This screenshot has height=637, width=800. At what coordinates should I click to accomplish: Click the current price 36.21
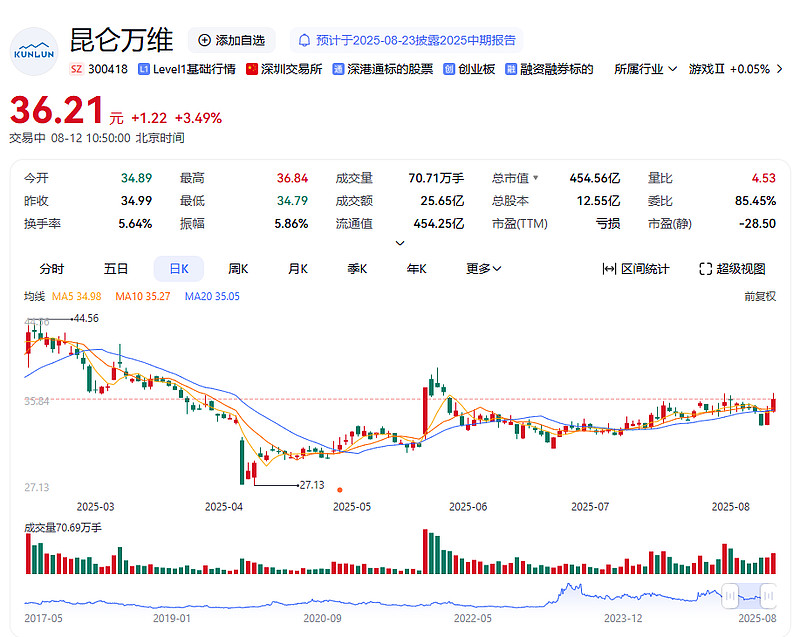(x=57, y=110)
